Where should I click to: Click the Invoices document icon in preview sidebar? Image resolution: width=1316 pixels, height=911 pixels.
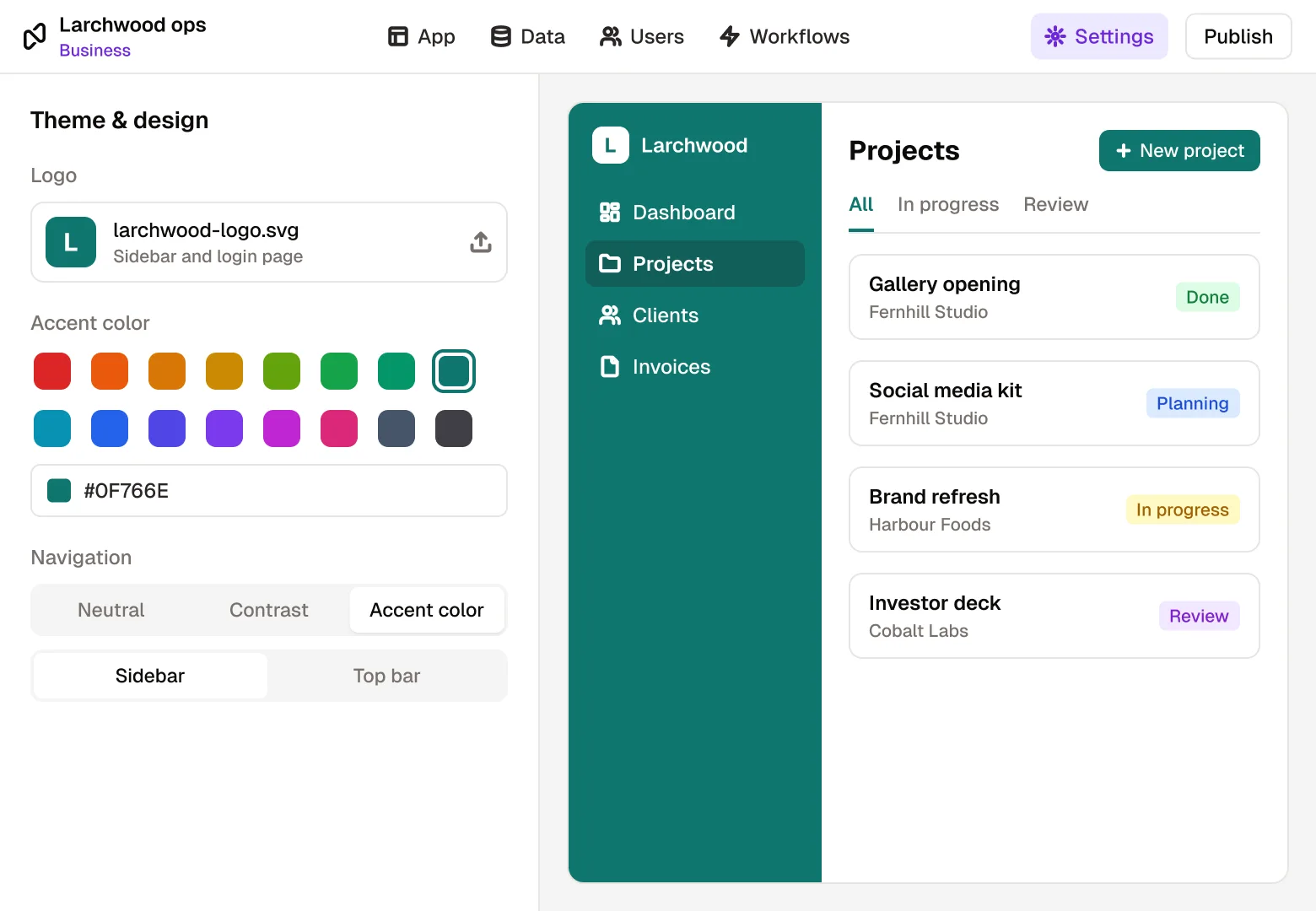(x=609, y=367)
